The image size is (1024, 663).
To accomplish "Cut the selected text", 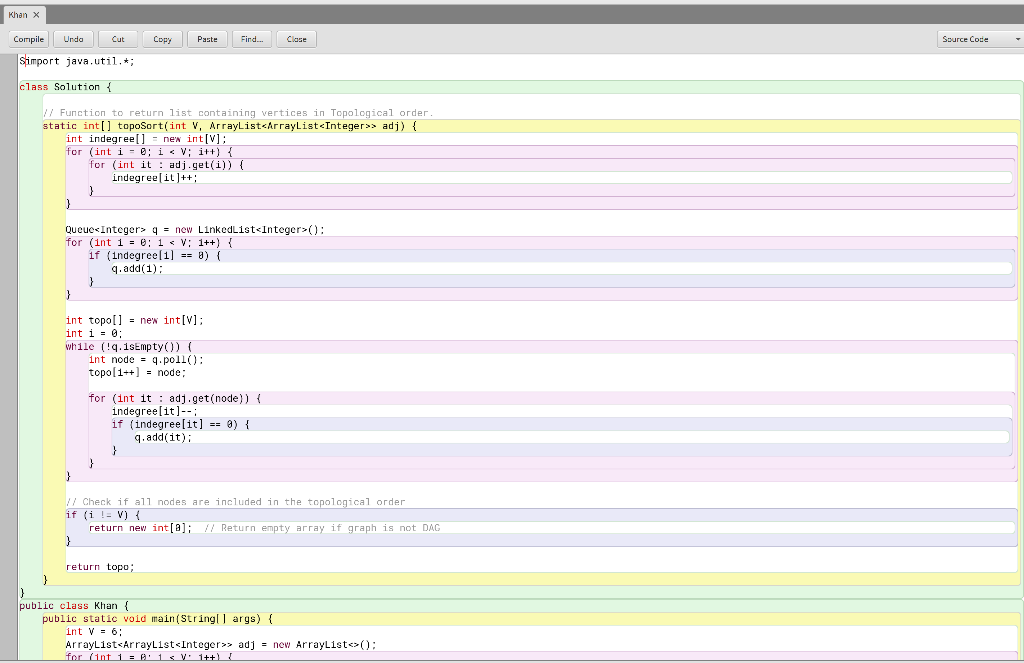I will [118, 38].
